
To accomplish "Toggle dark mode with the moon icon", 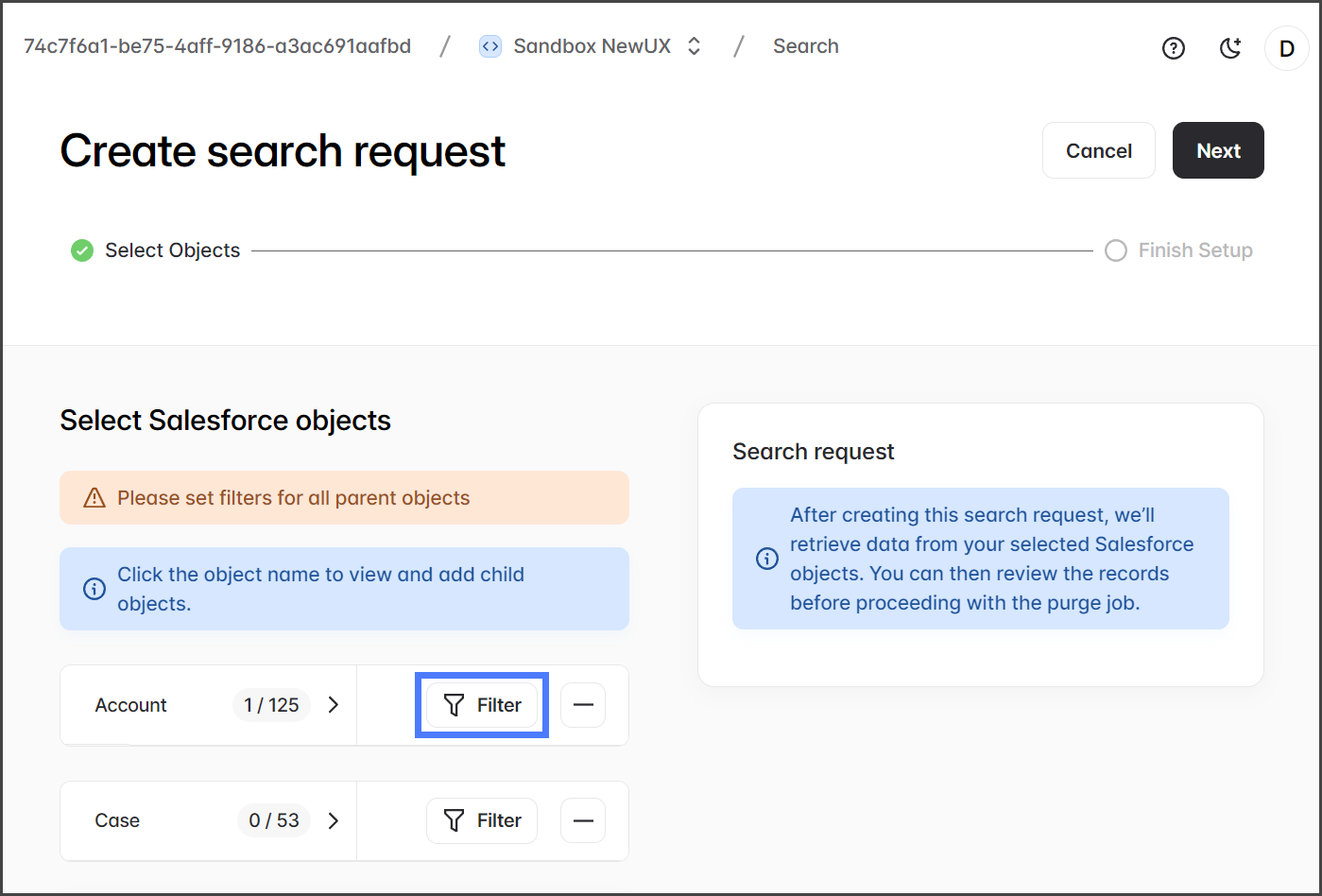I will click(x=1230, y=48).
